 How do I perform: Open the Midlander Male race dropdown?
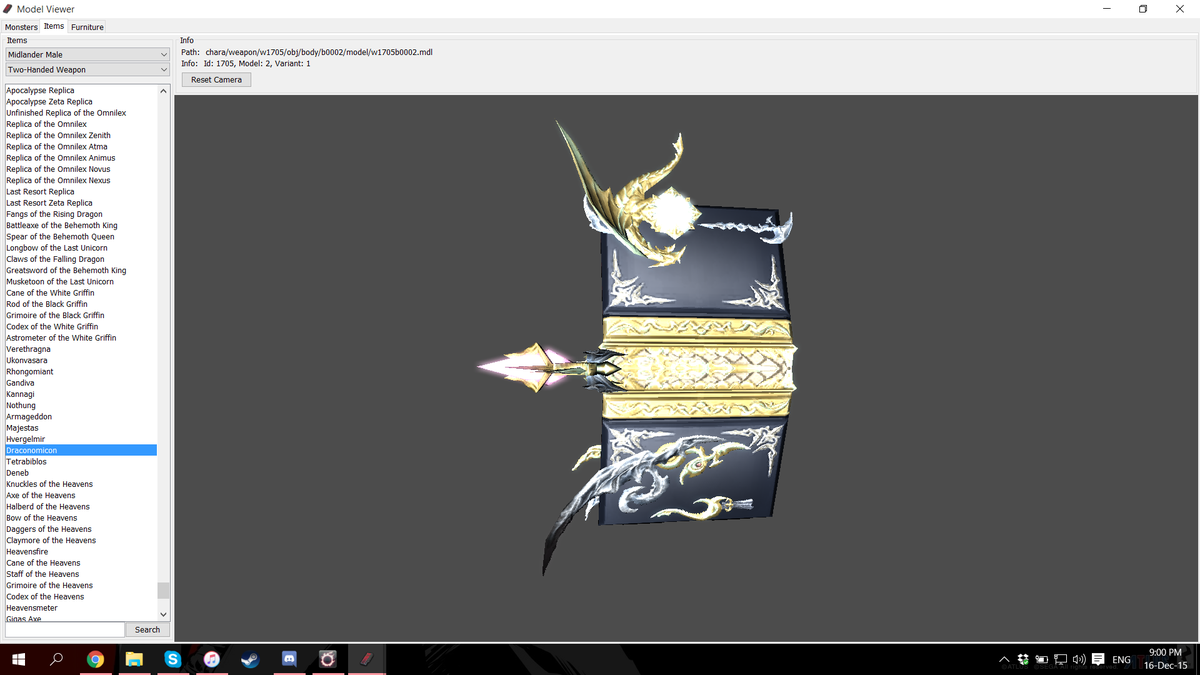pyautogui.click(x=87, y=55)
